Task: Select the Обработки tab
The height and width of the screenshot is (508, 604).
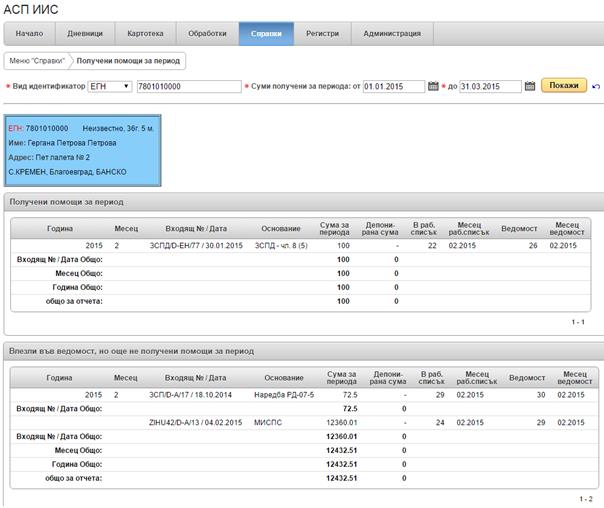Action: click(207, 33)
